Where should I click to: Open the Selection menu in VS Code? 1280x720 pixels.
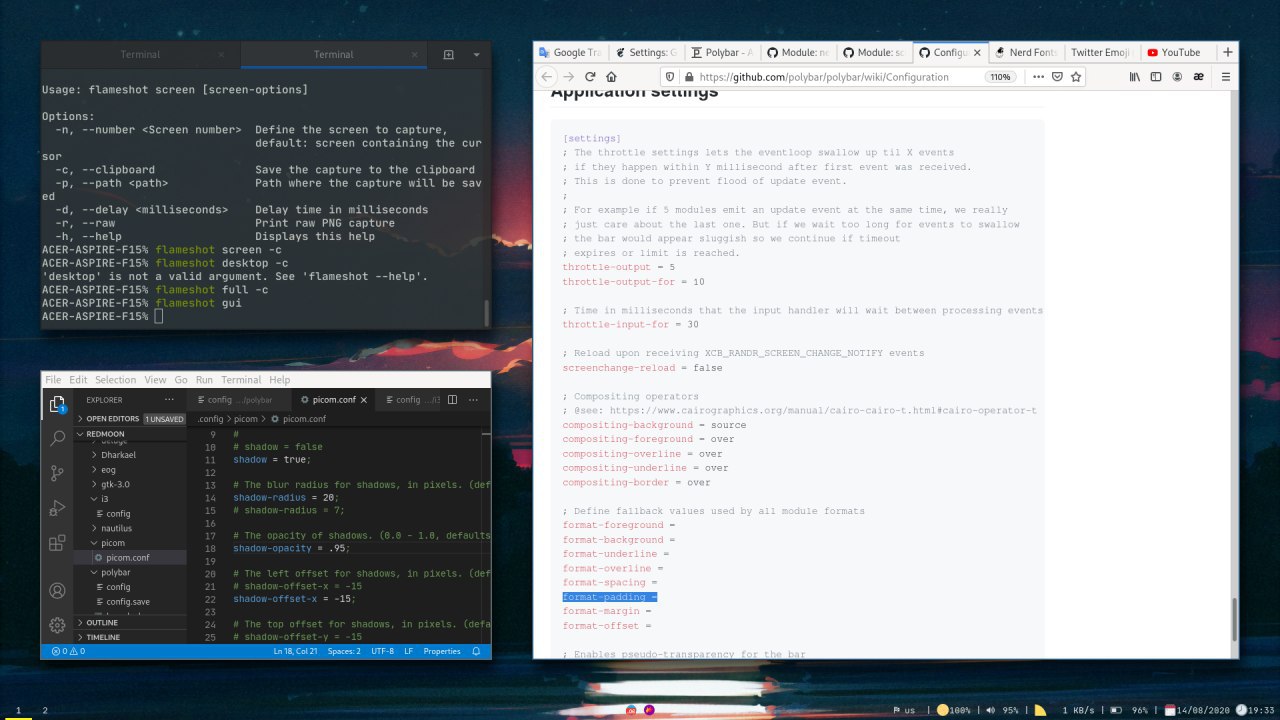[x=115, y=380]
